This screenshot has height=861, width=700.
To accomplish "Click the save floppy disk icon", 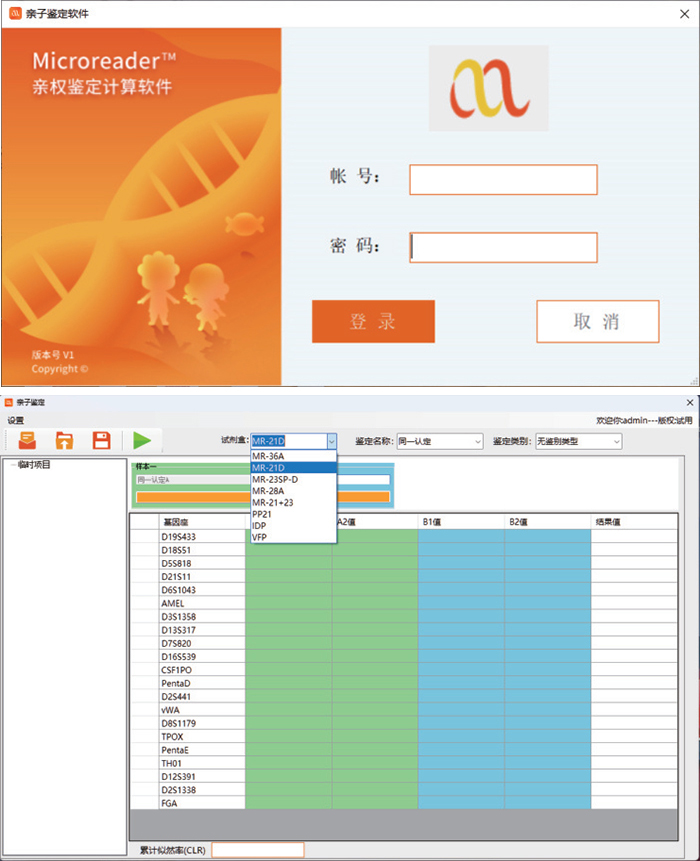I will click(x=101, y=440).
